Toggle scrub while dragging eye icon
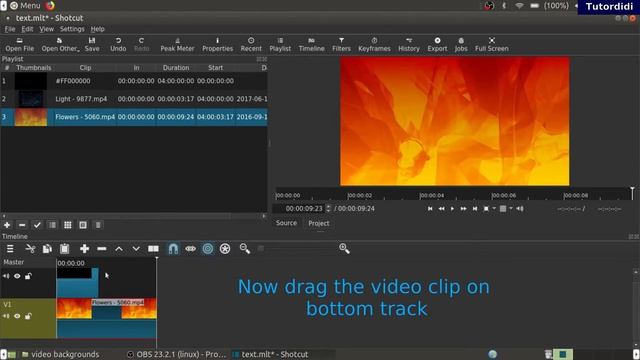Viewport: 640px width, 360px height. tap(190, 249)
